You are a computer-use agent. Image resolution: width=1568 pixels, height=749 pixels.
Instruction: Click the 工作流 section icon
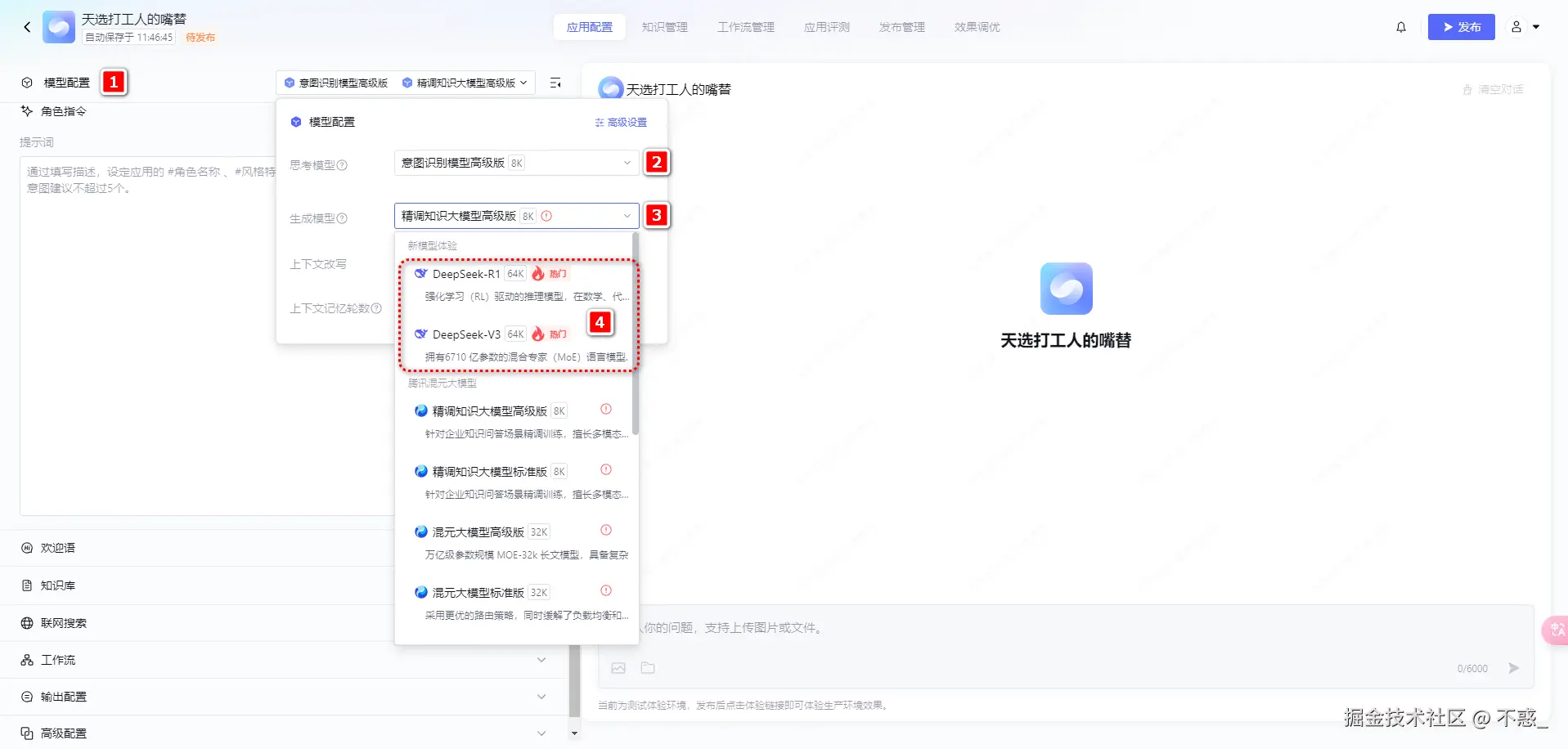(x=27, y=660)
